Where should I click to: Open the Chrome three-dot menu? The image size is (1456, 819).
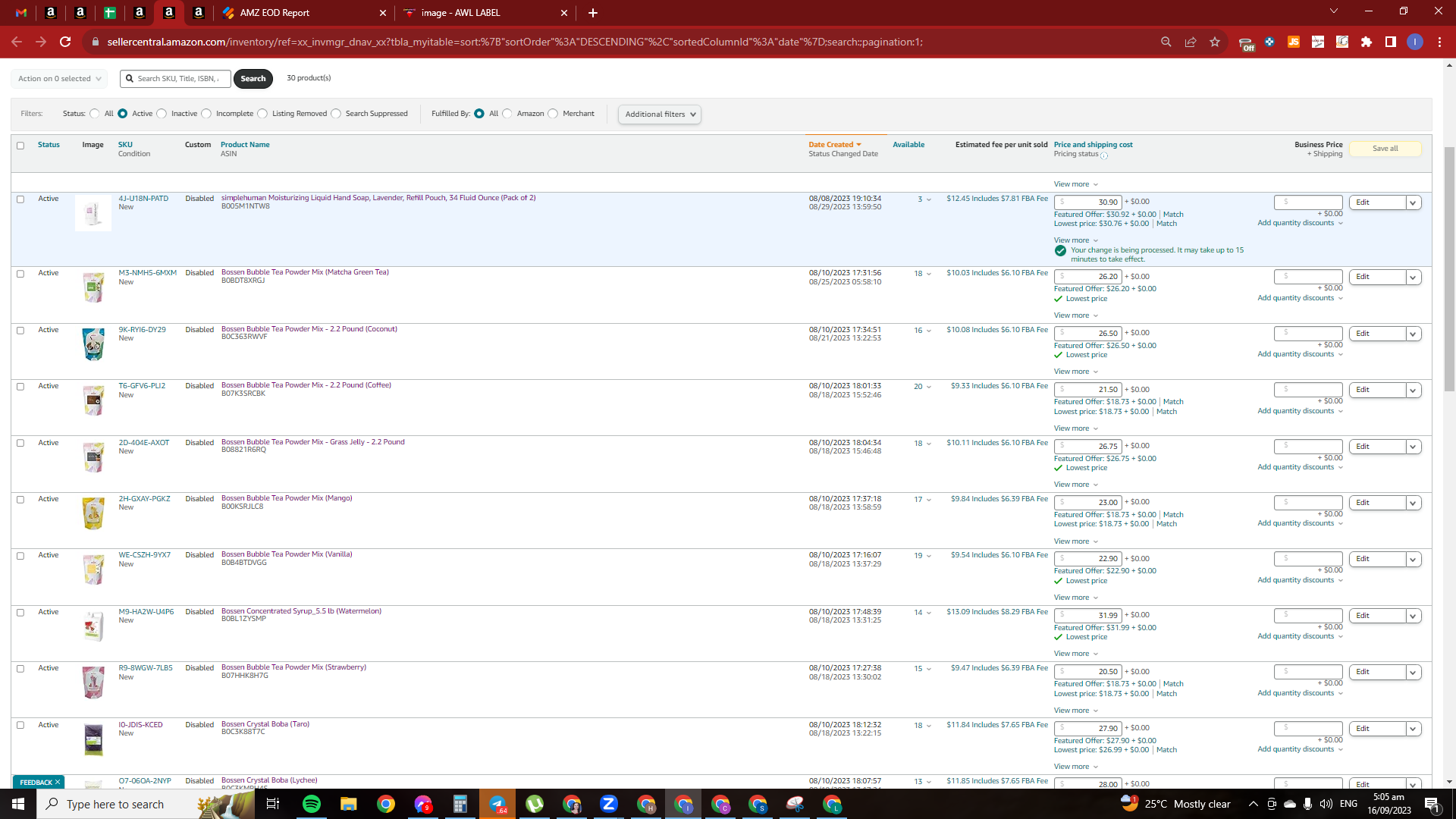pyautogui.click(x=1439, y=42)
